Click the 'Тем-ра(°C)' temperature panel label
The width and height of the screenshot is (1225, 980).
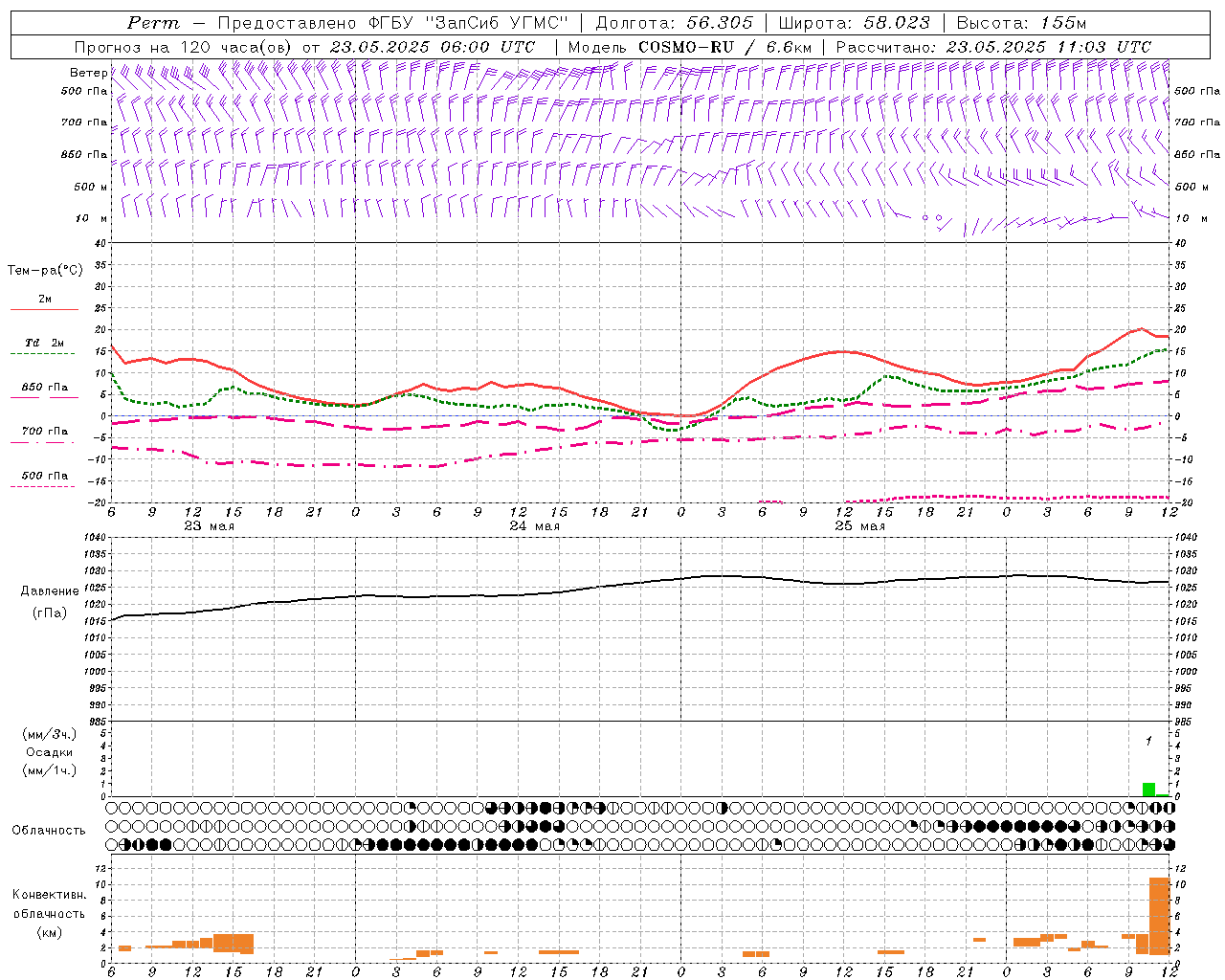45,271
